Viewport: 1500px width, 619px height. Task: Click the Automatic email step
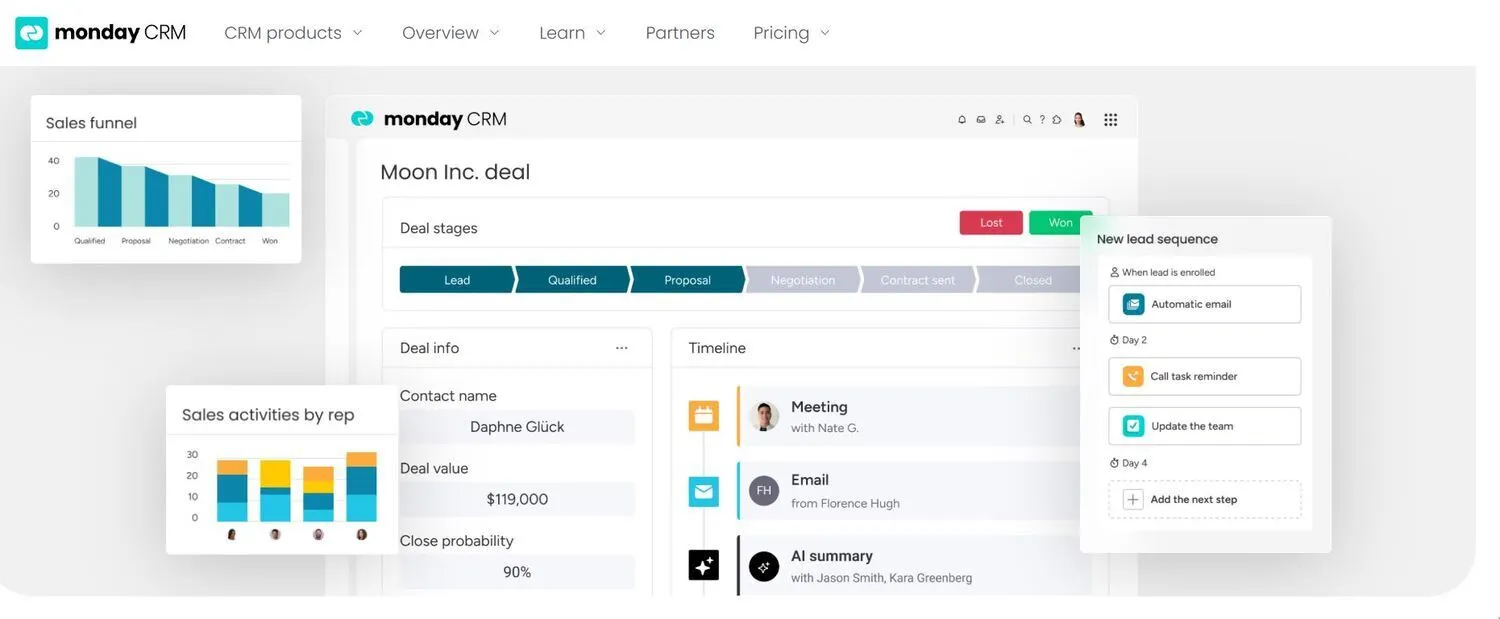[x=1205, y=304]
